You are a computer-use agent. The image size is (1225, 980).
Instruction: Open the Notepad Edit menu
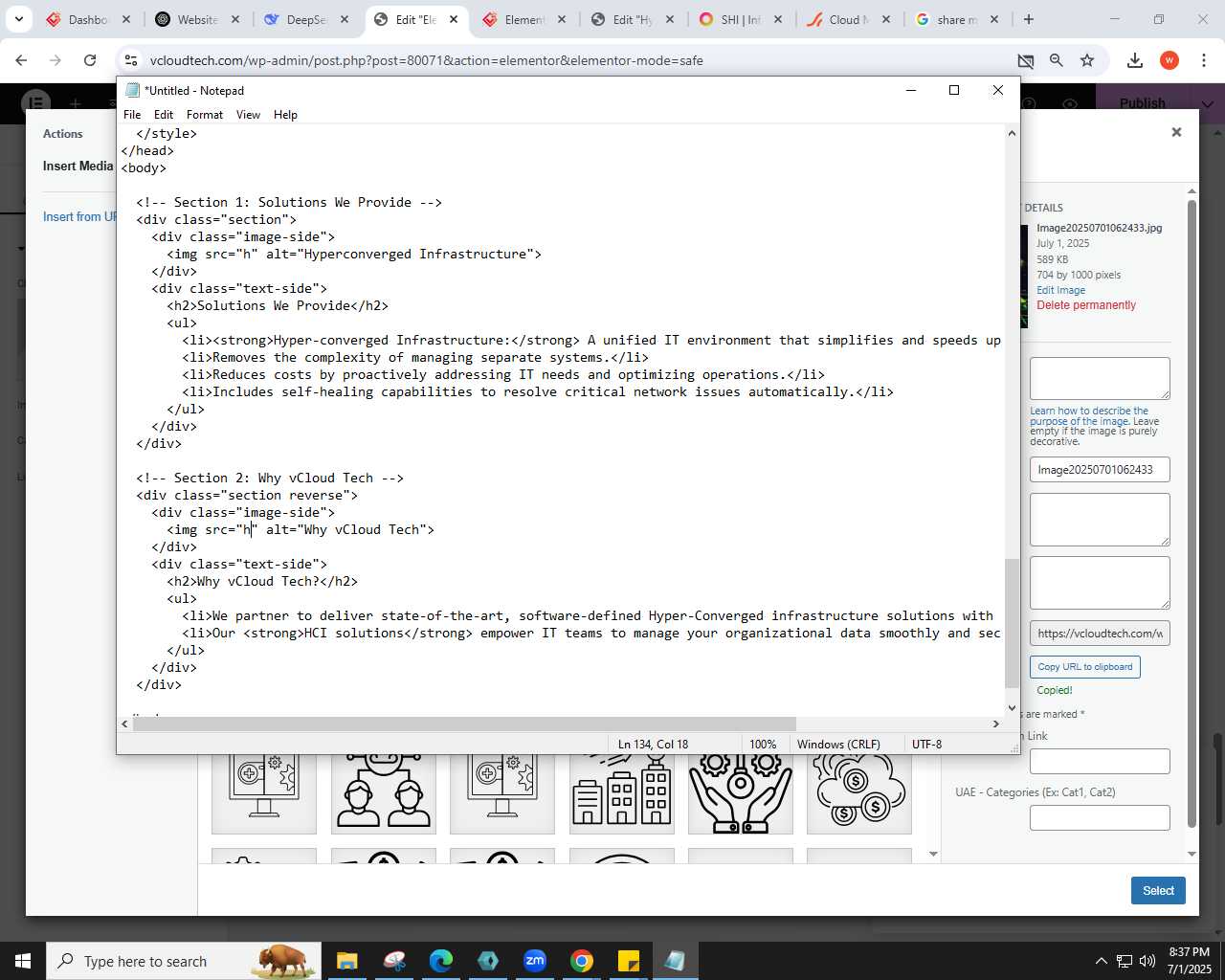pos(164,114)
